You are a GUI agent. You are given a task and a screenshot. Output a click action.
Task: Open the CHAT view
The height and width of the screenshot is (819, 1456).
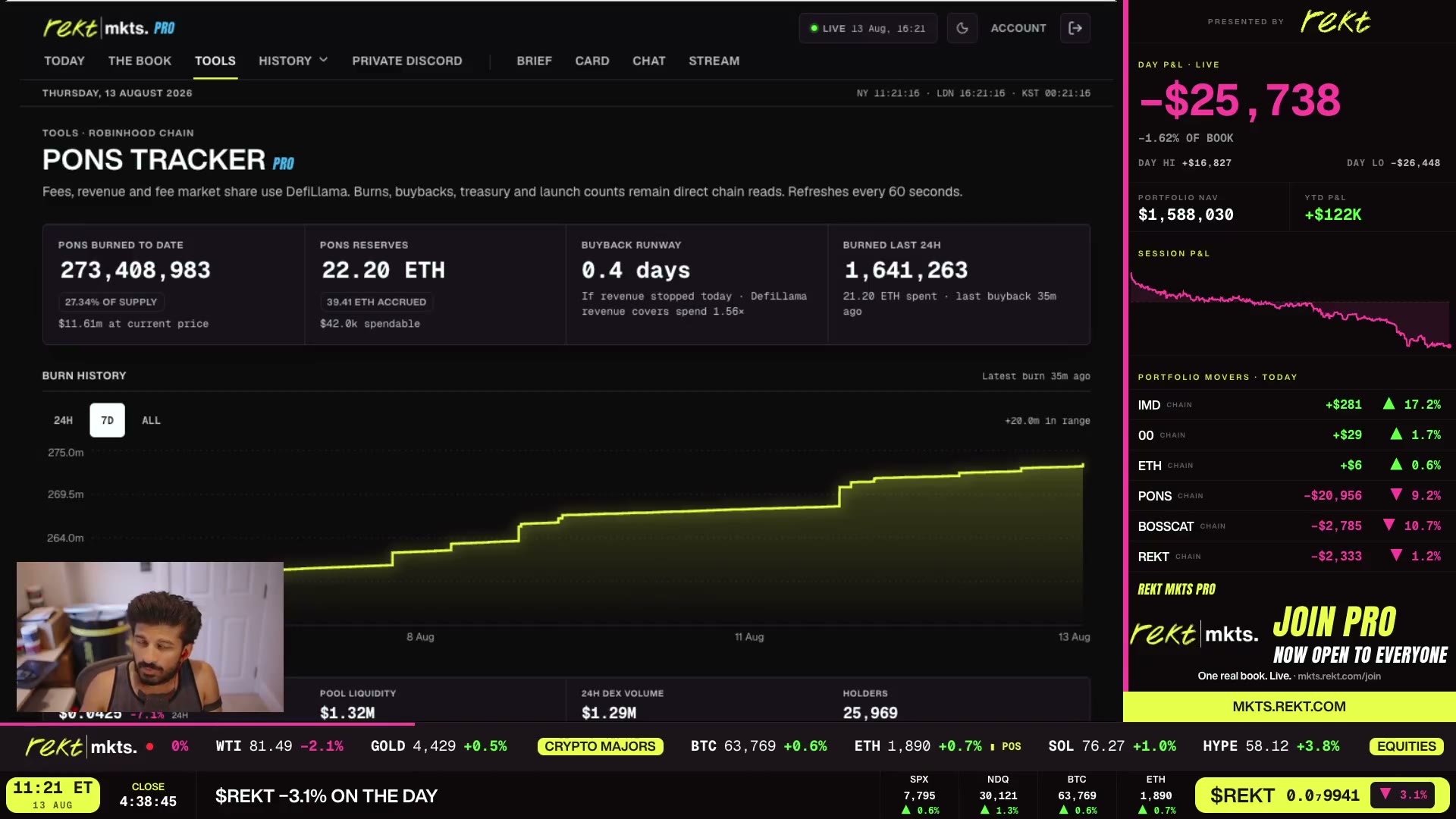click(x=649, y=61)
